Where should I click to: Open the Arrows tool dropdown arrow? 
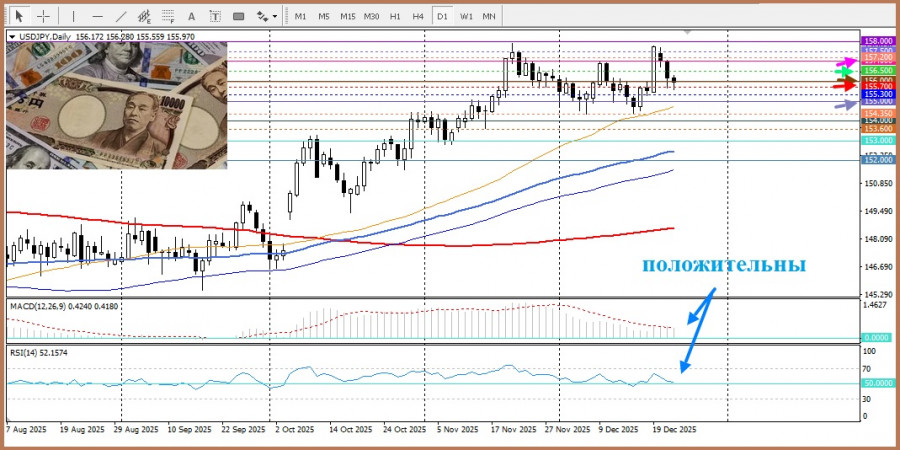[x=276, y=16]
